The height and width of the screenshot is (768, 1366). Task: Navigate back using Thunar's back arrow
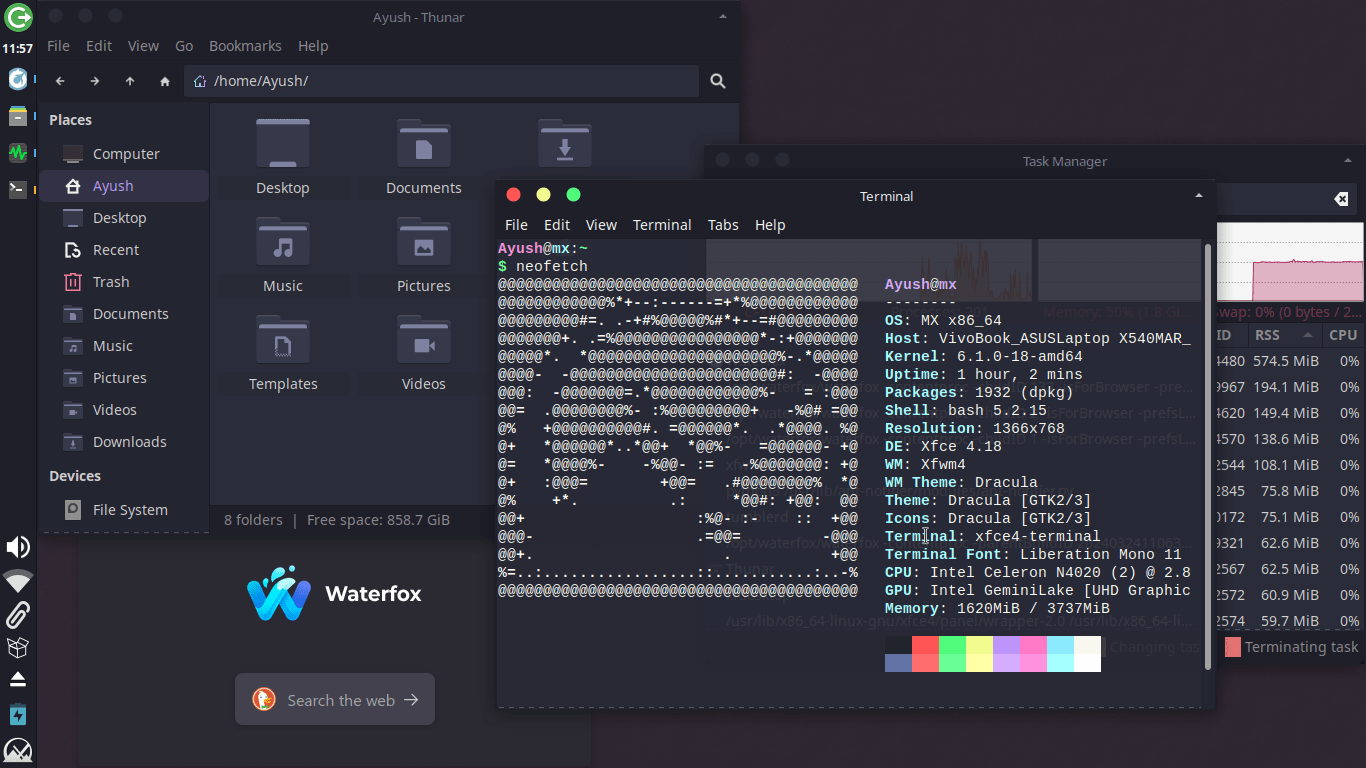60,81
